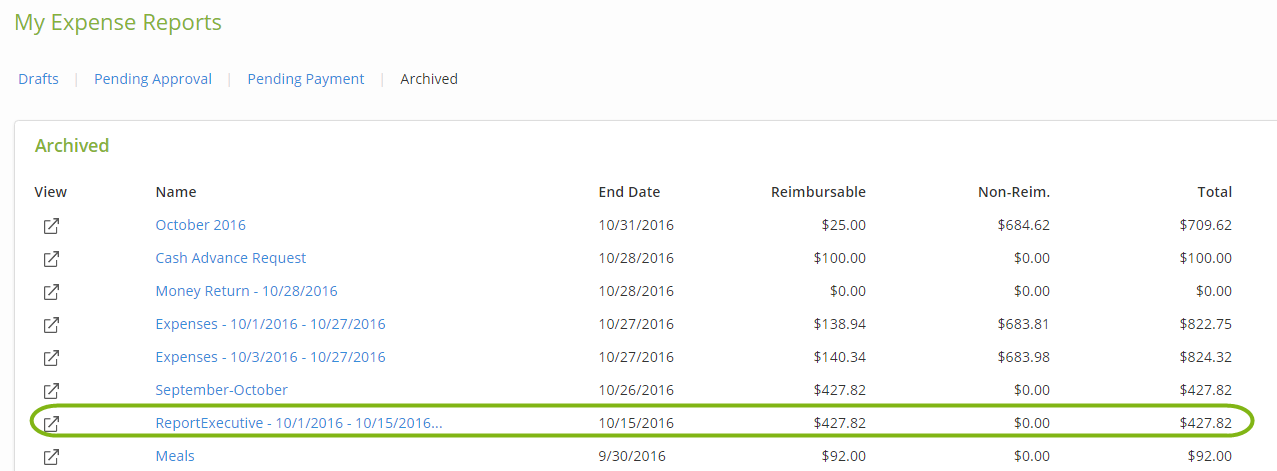Screen dimensions: 1277x471
Task: Open the October 2016 report link
Action: tap(200, 225)
